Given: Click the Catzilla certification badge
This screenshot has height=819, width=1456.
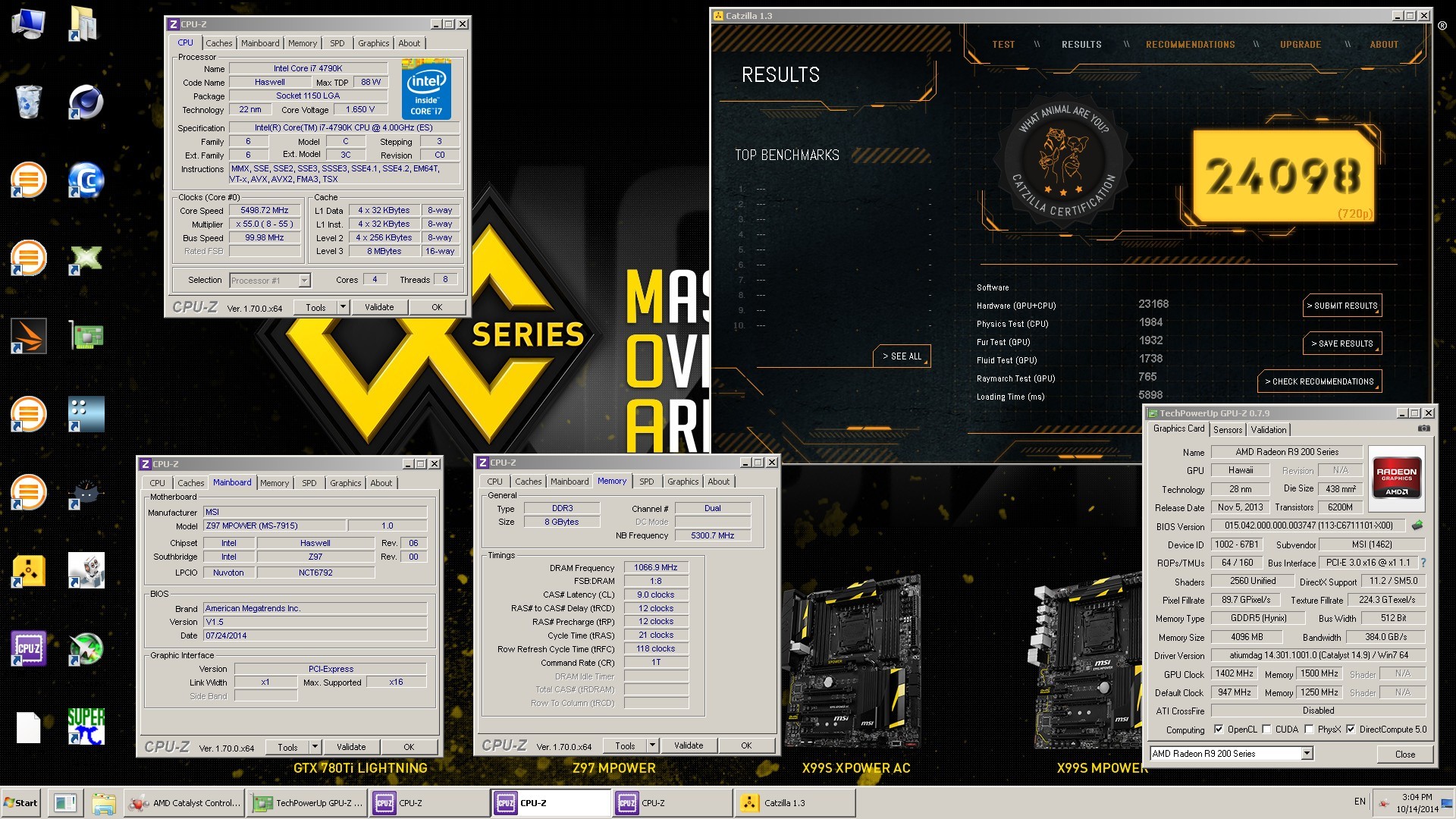Looking at the screenshot, I should click(x=1063, y=161).
